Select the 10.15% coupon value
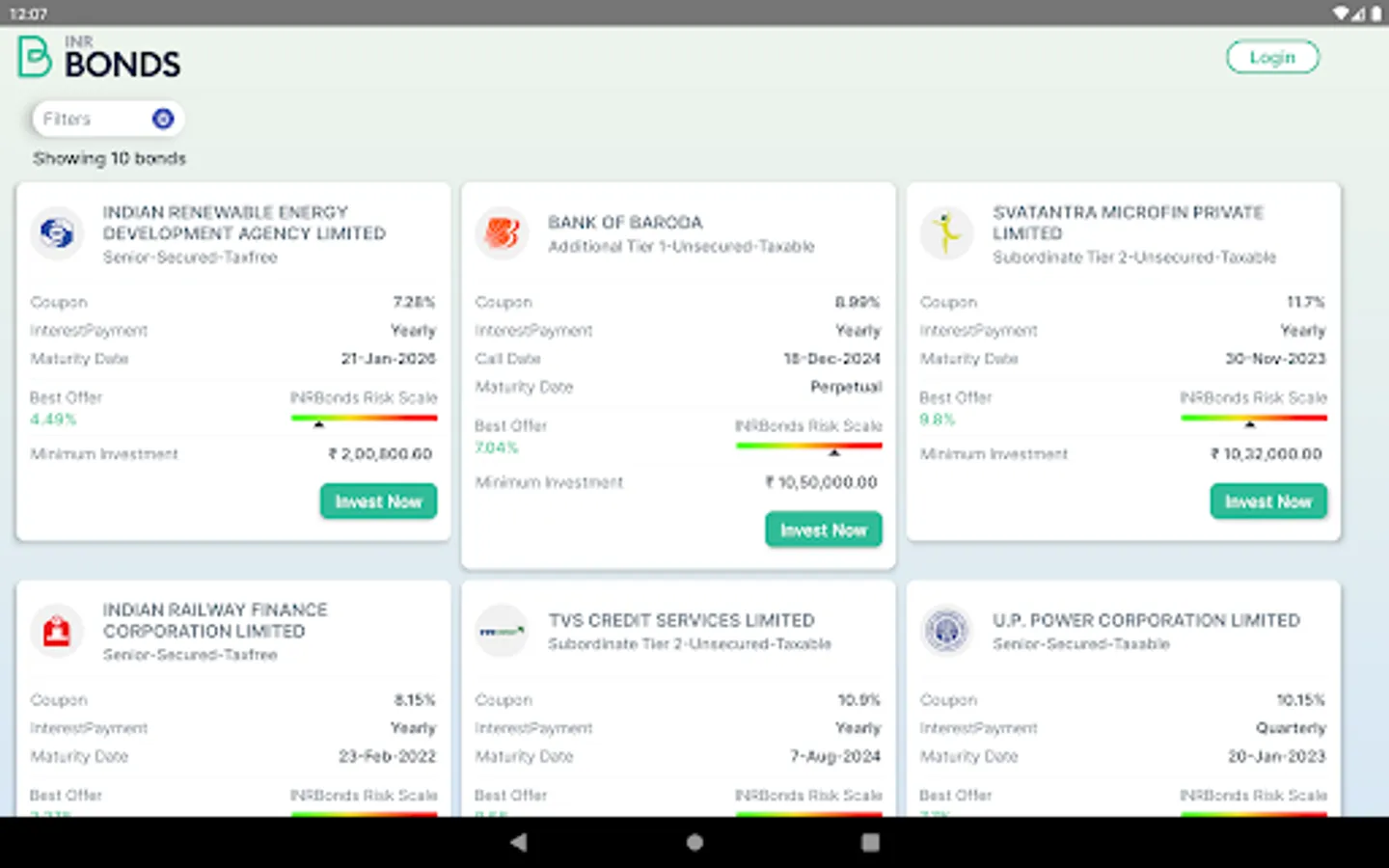Viewport: 1389px width, 868px height. click(1301, 699)
